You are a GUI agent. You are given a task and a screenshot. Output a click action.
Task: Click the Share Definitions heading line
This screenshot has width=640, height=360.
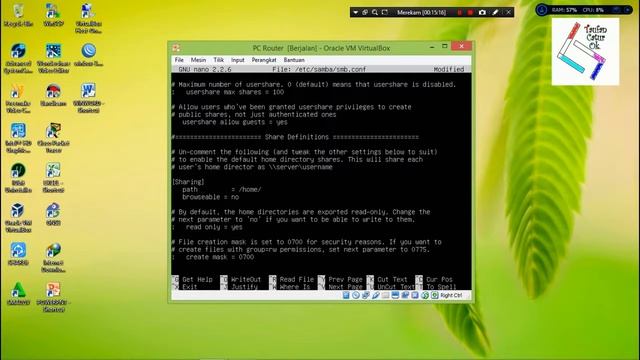pos(296,137)
